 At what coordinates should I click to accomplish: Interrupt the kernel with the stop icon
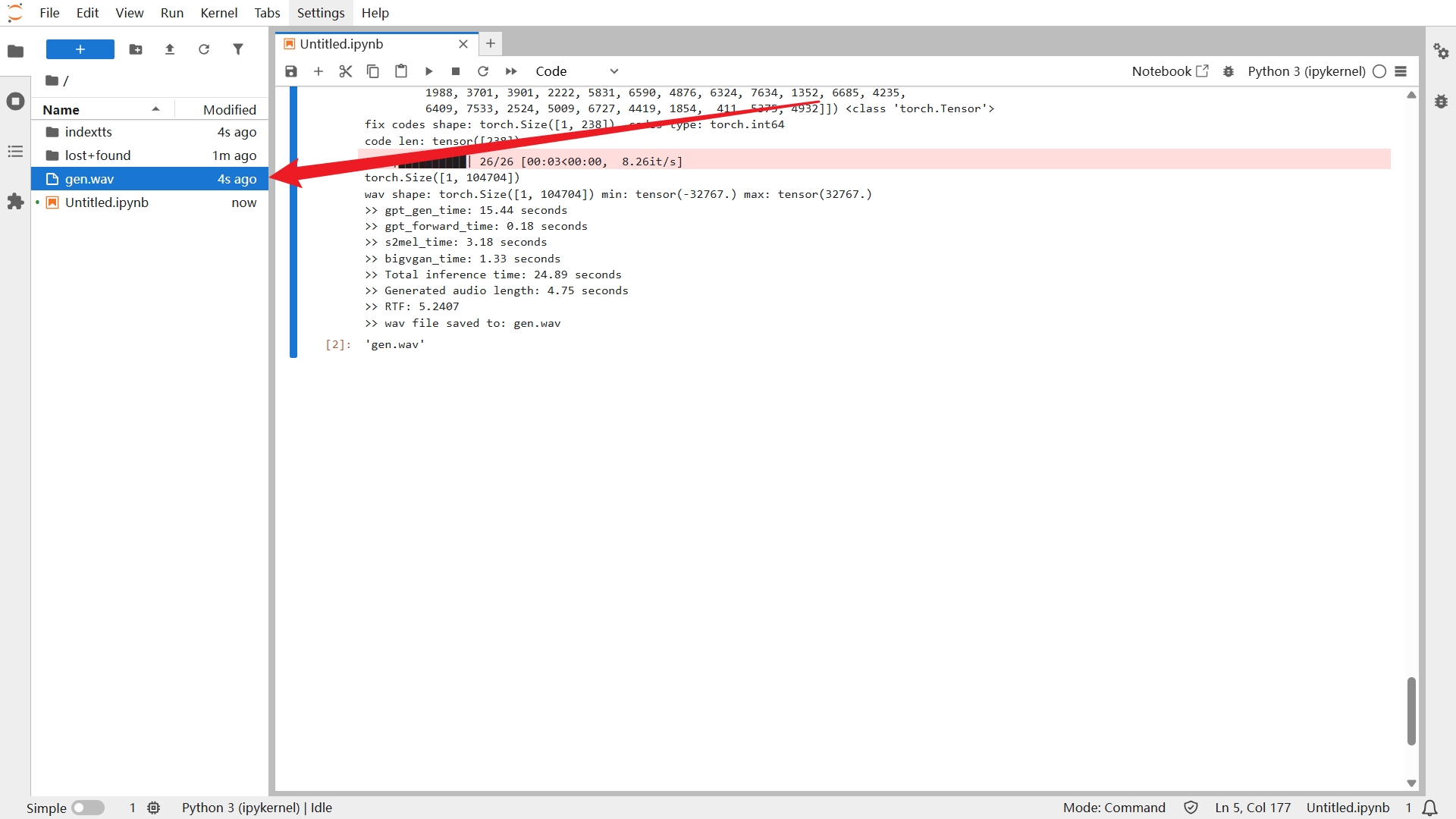(x=456, y=71)
